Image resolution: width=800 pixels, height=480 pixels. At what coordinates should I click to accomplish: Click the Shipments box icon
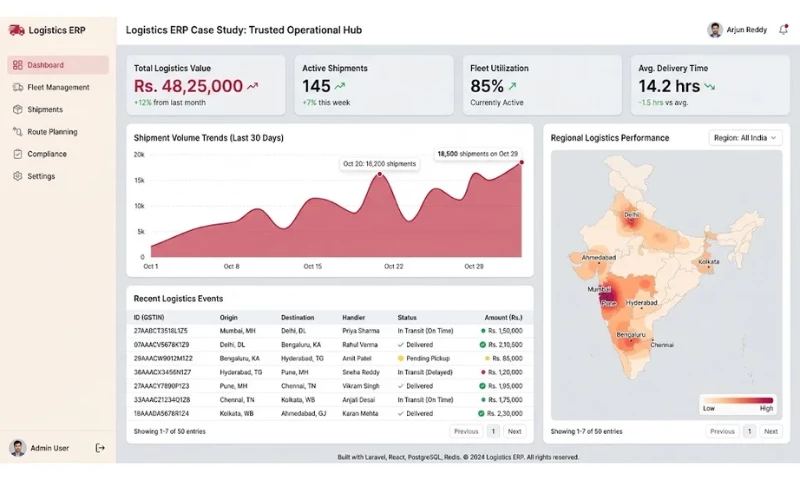pos(18,109)
